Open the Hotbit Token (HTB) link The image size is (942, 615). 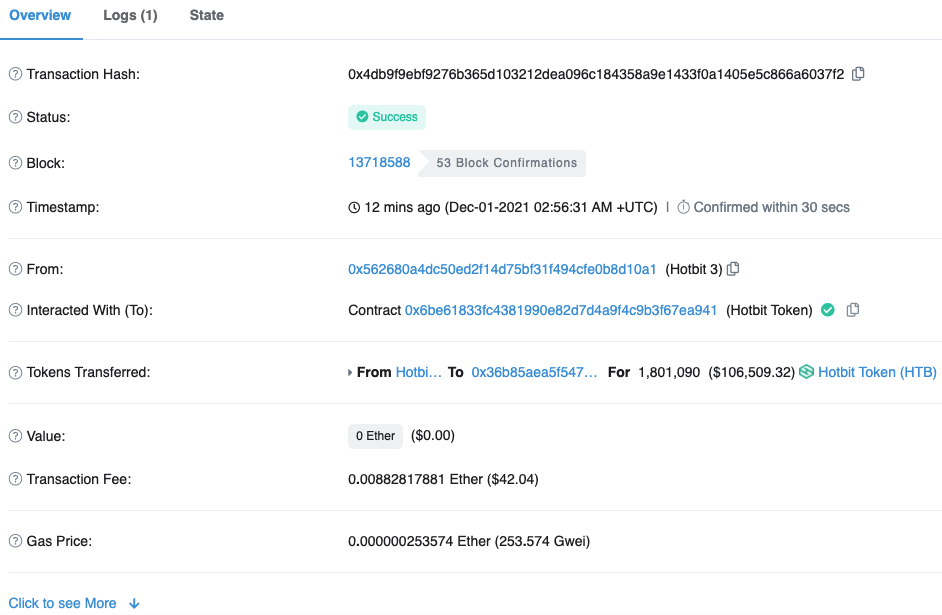(877, 372)
